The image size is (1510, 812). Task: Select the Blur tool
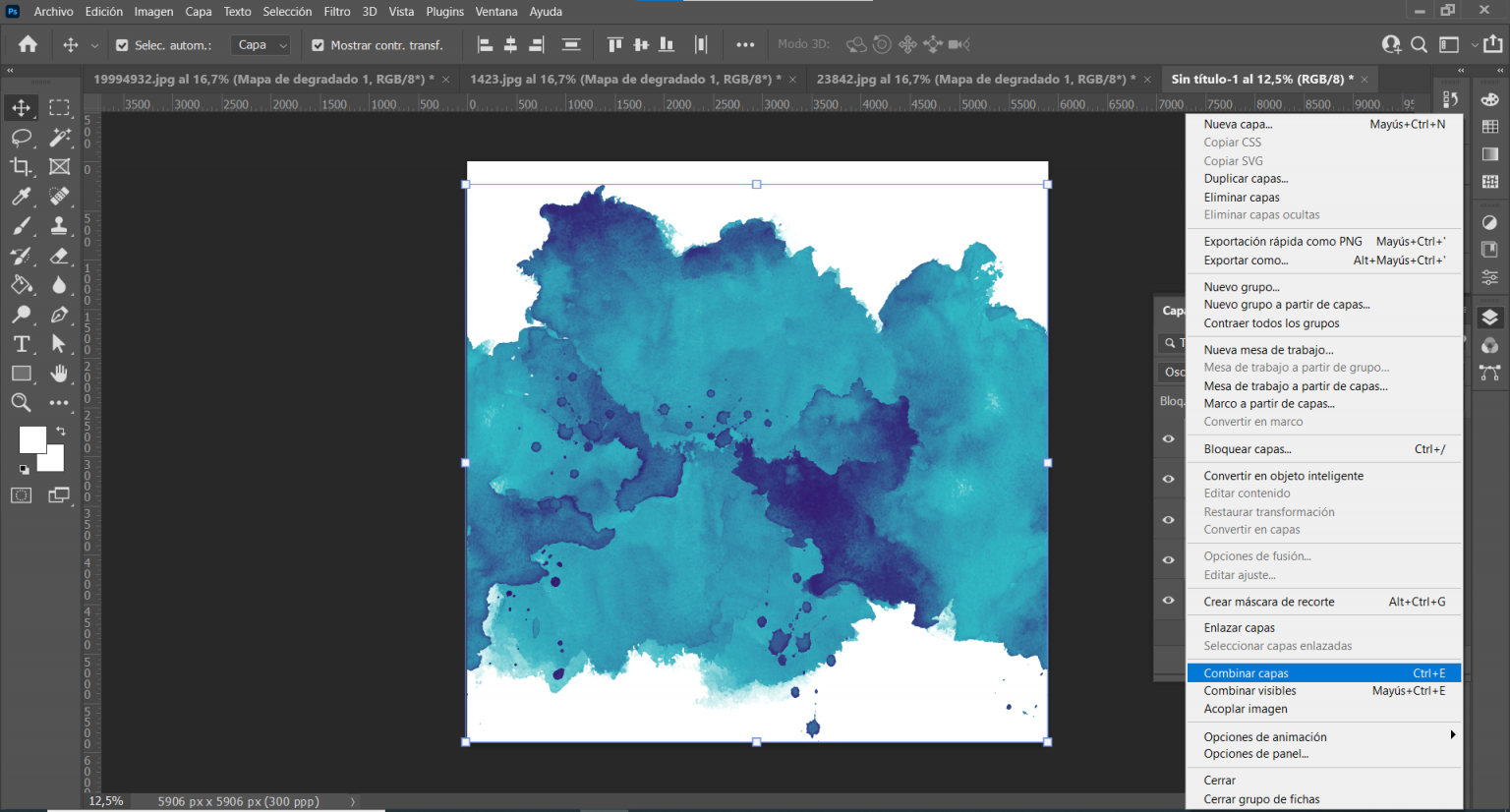(x=59, y=284)
